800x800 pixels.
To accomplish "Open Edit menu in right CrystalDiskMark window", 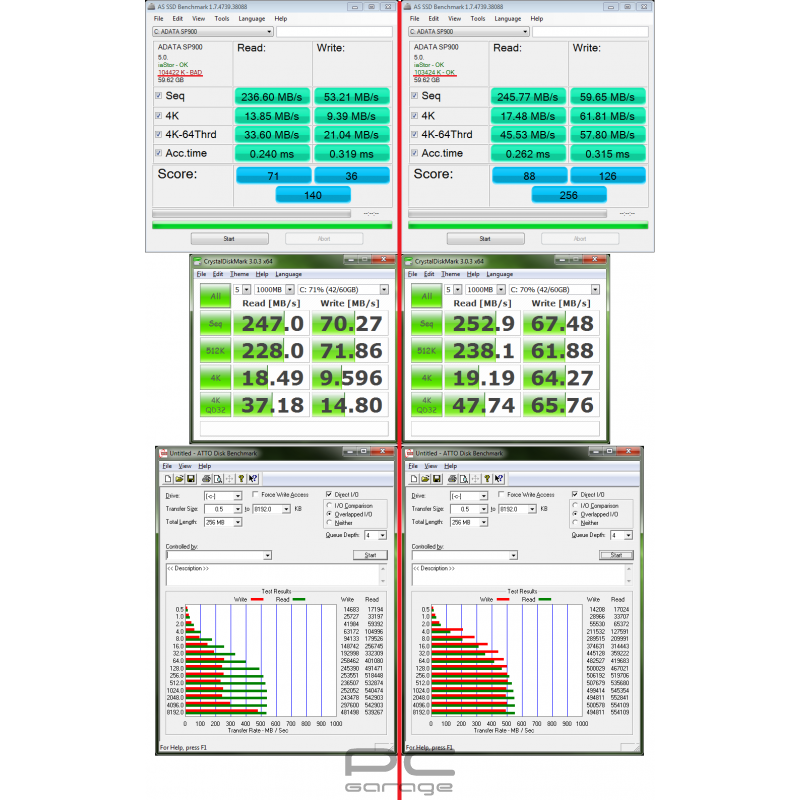I will [x=429, y=274].
